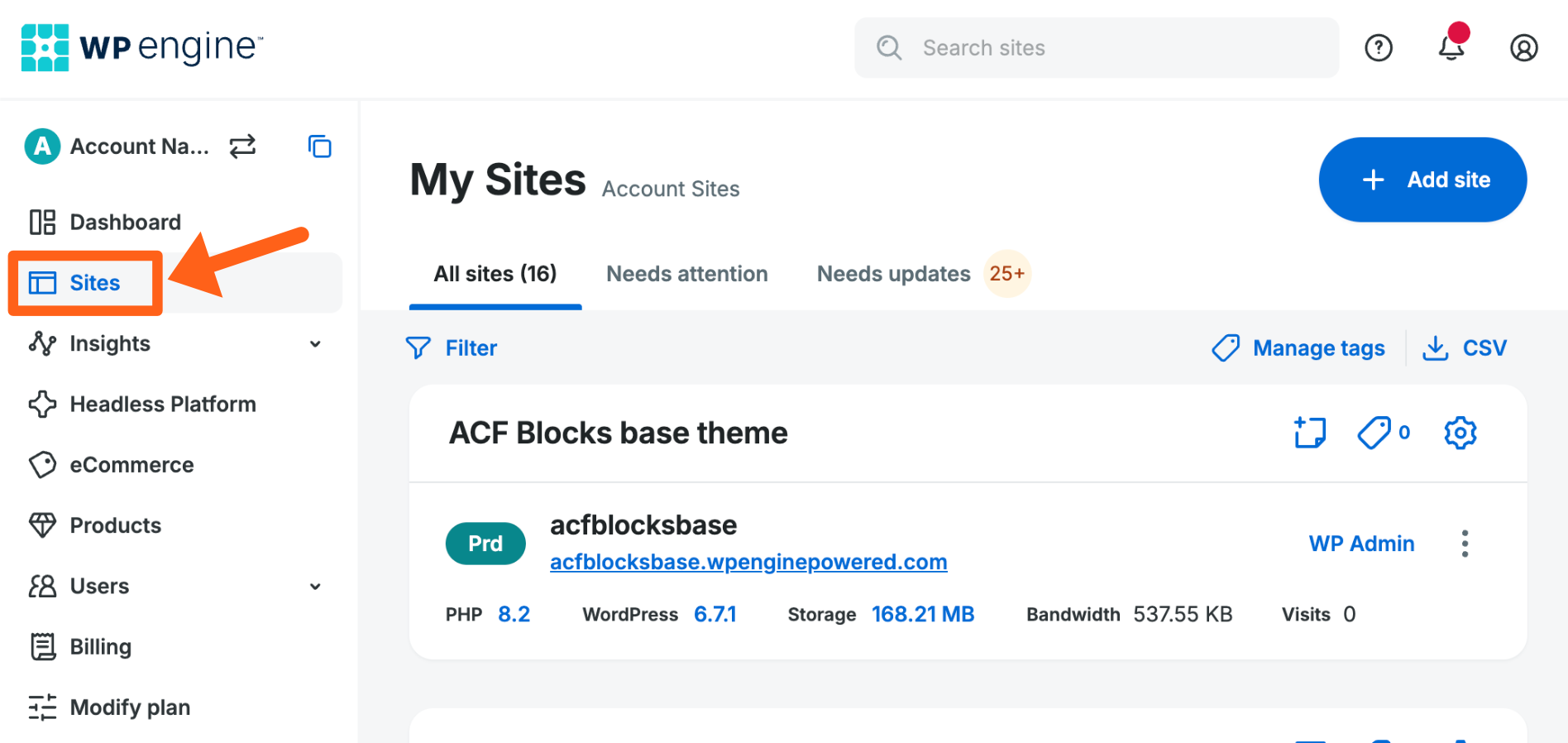Open the user profile icon

[1523, 48]
